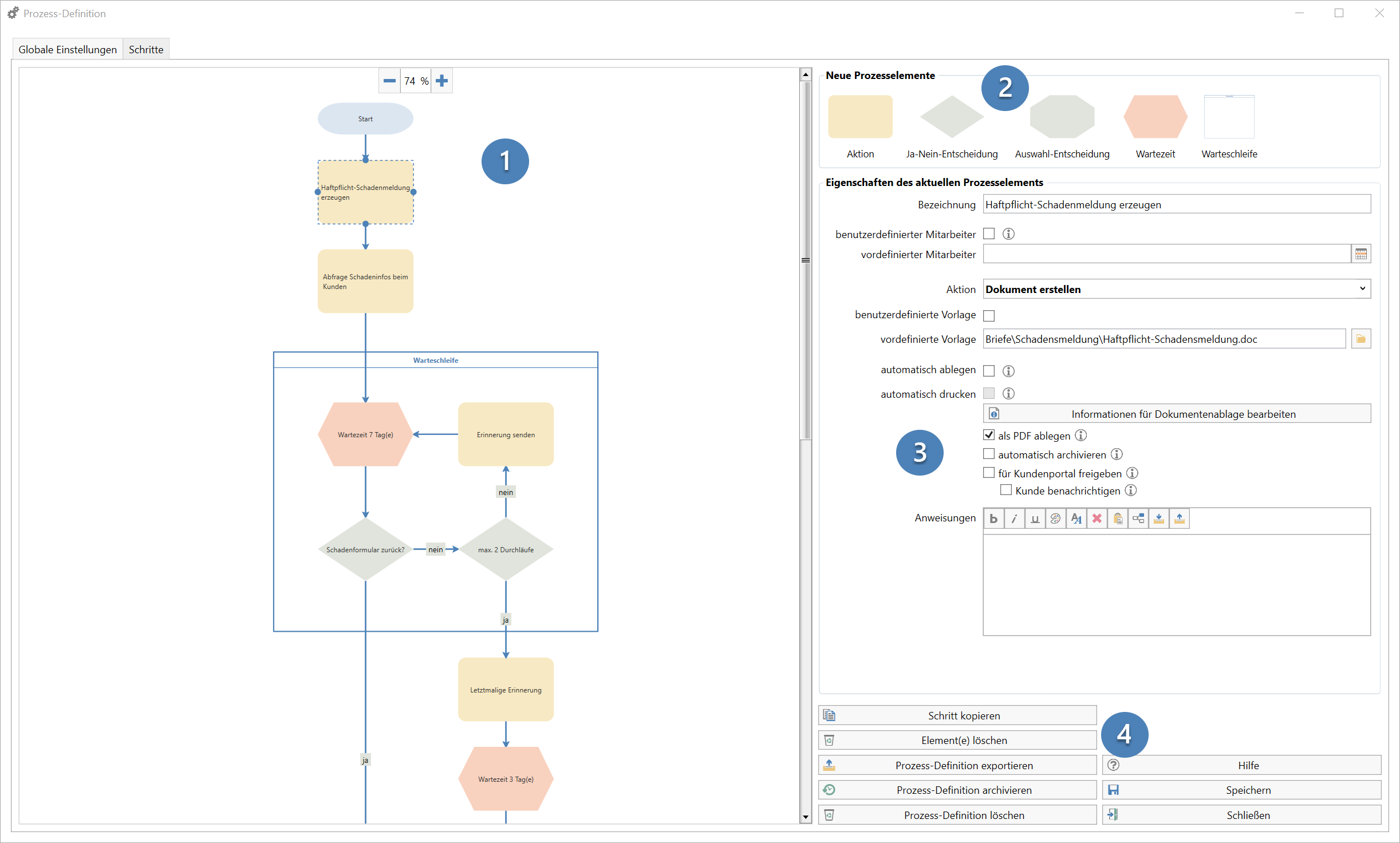Zoom out the diagram with minus button

tap(389, 81)
